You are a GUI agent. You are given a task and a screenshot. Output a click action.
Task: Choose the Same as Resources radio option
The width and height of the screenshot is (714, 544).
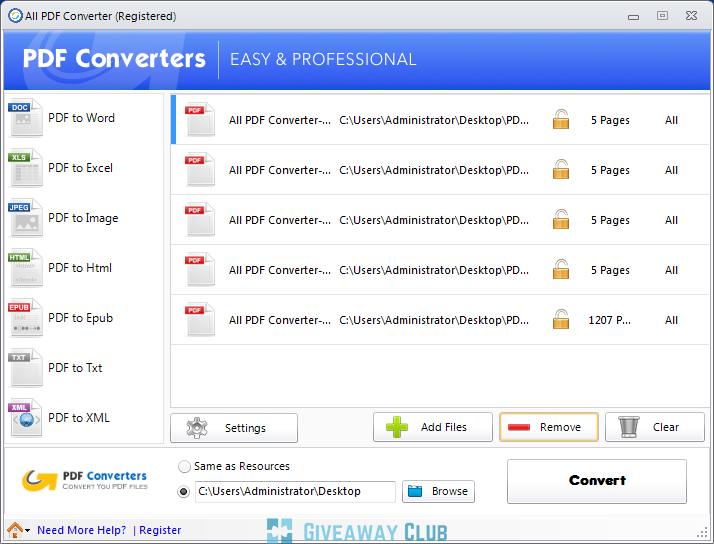tap(184, 467)
